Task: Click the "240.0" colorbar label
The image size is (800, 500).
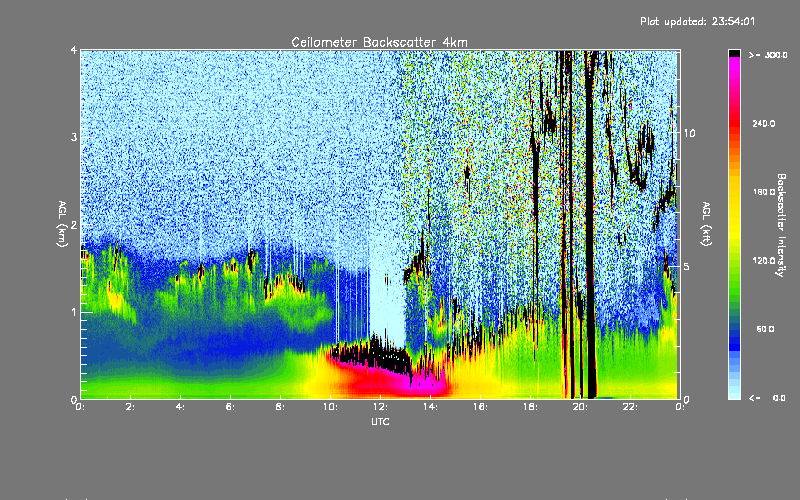Action: tap(764, 123)
